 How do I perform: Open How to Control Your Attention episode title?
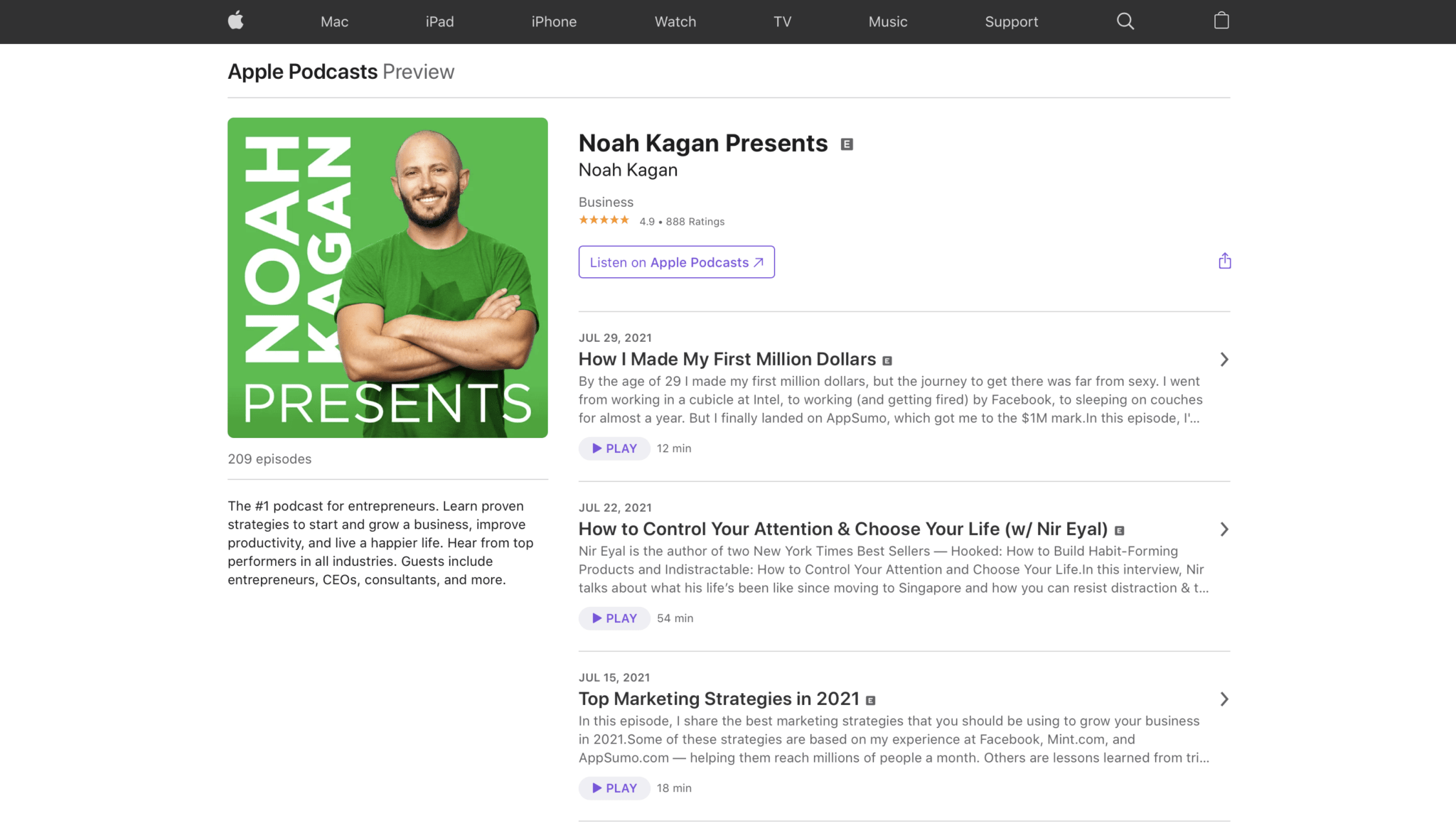[x=842, y=529]
